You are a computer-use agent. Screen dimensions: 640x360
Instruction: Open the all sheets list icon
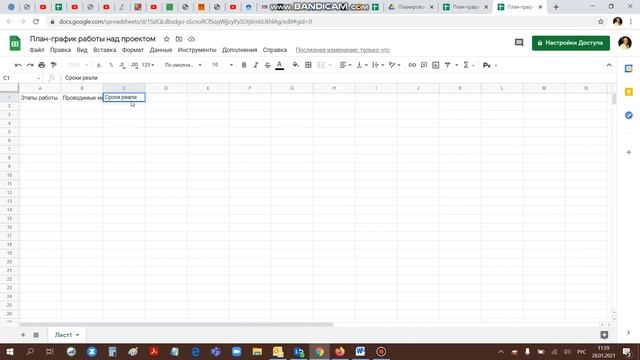(x=36, y=335)
